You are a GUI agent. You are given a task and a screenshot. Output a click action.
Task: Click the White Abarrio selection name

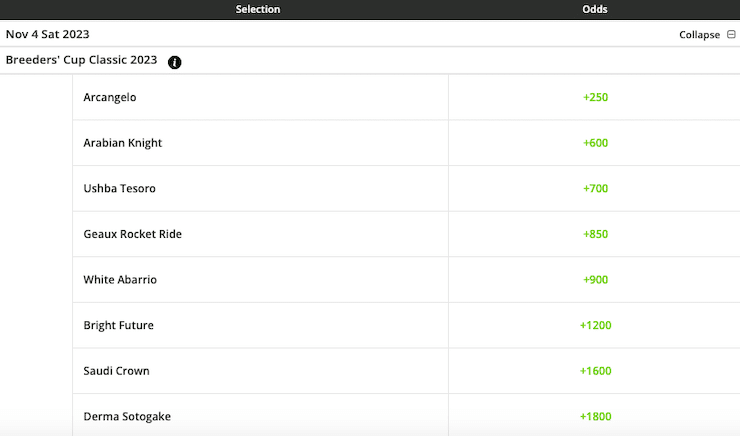(120, 280)
